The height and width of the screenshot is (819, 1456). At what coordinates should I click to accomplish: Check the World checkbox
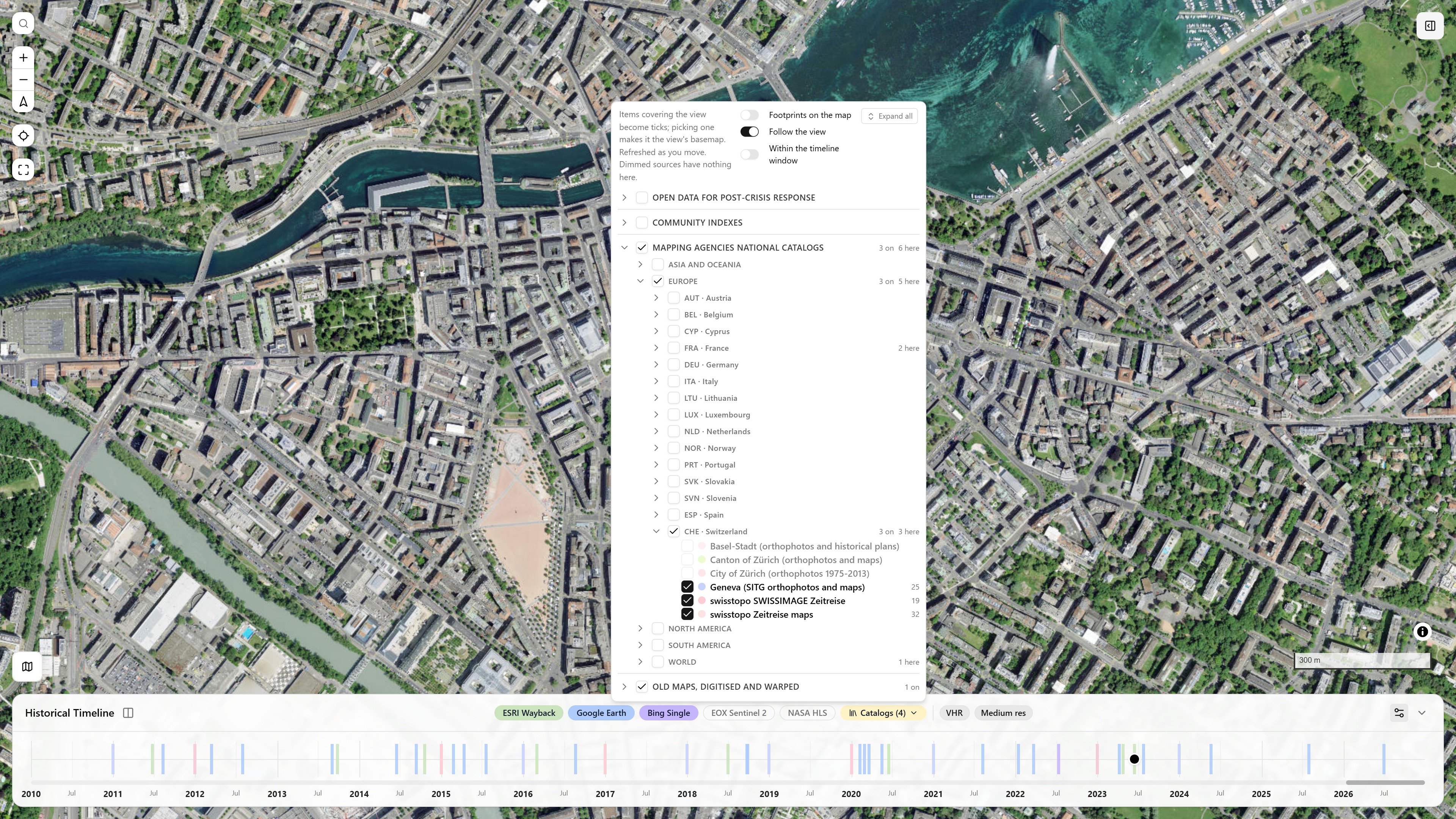pos(657,661)
